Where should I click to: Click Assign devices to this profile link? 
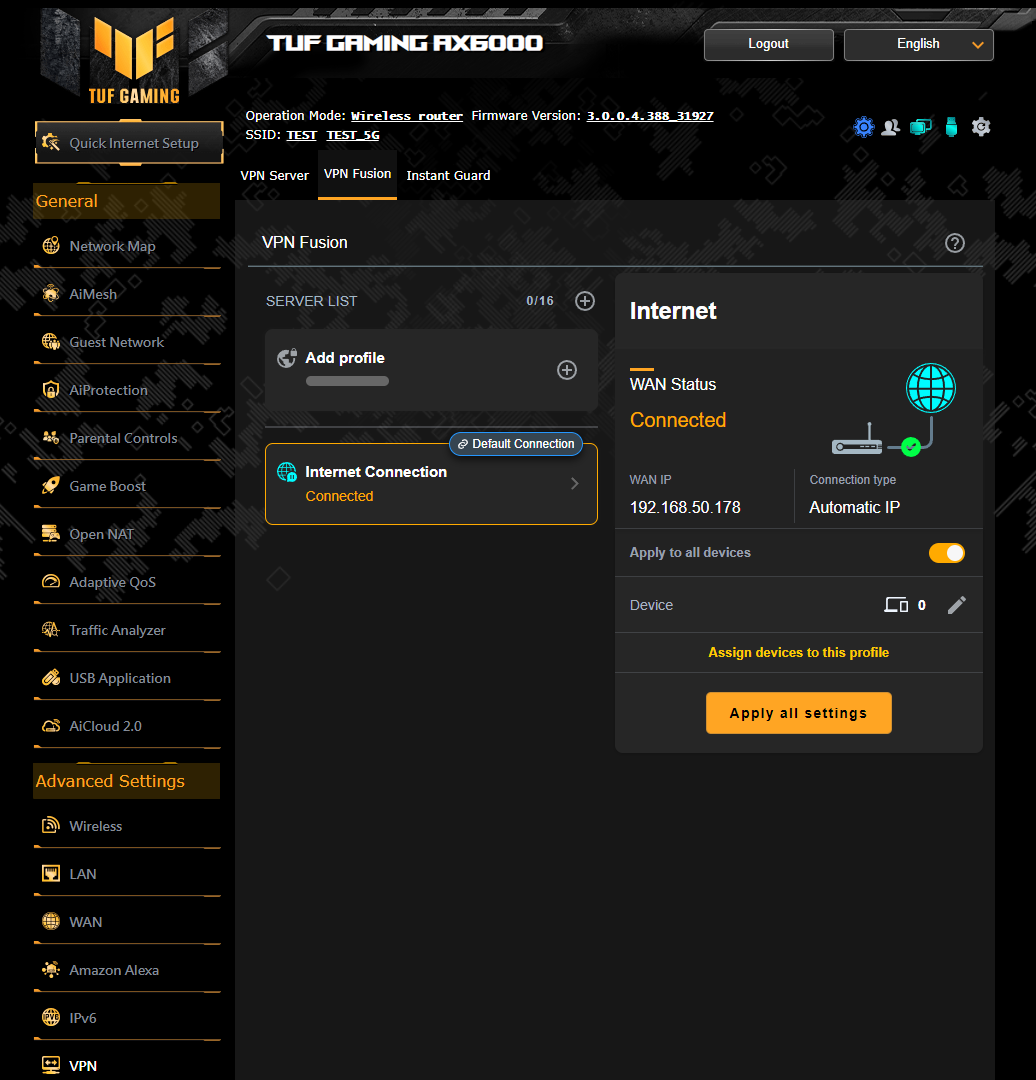tap(798, 652)
